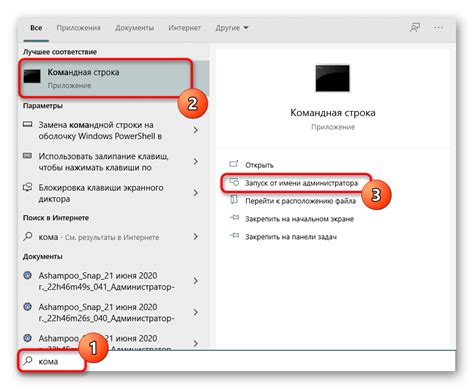Expand arrow for Блокировка клавиши экранного диктора
Screen dimensions: 474x389
(196, 193)
